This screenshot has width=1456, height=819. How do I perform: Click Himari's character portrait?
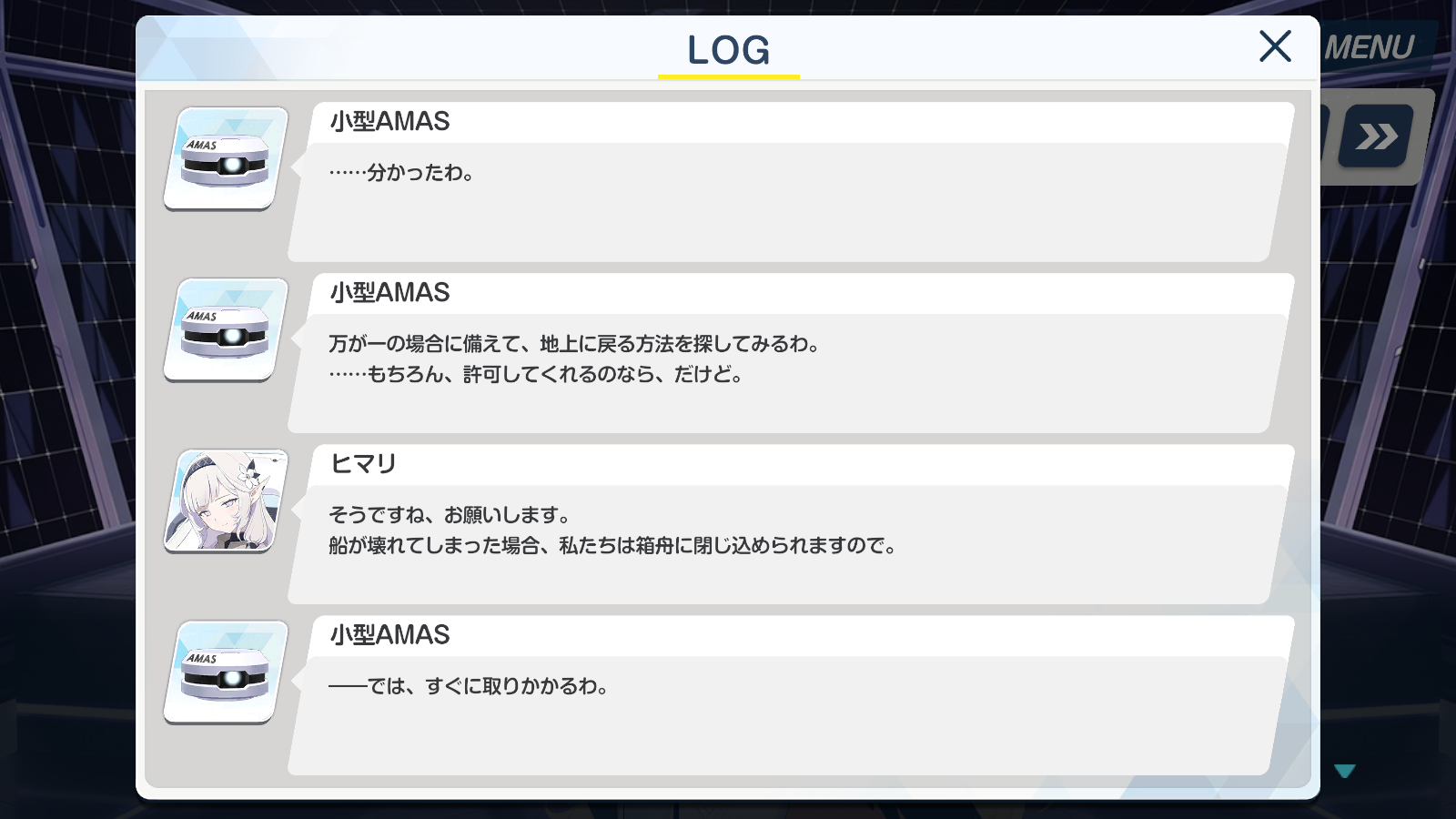pyautogui.click(x=227, y=500)
